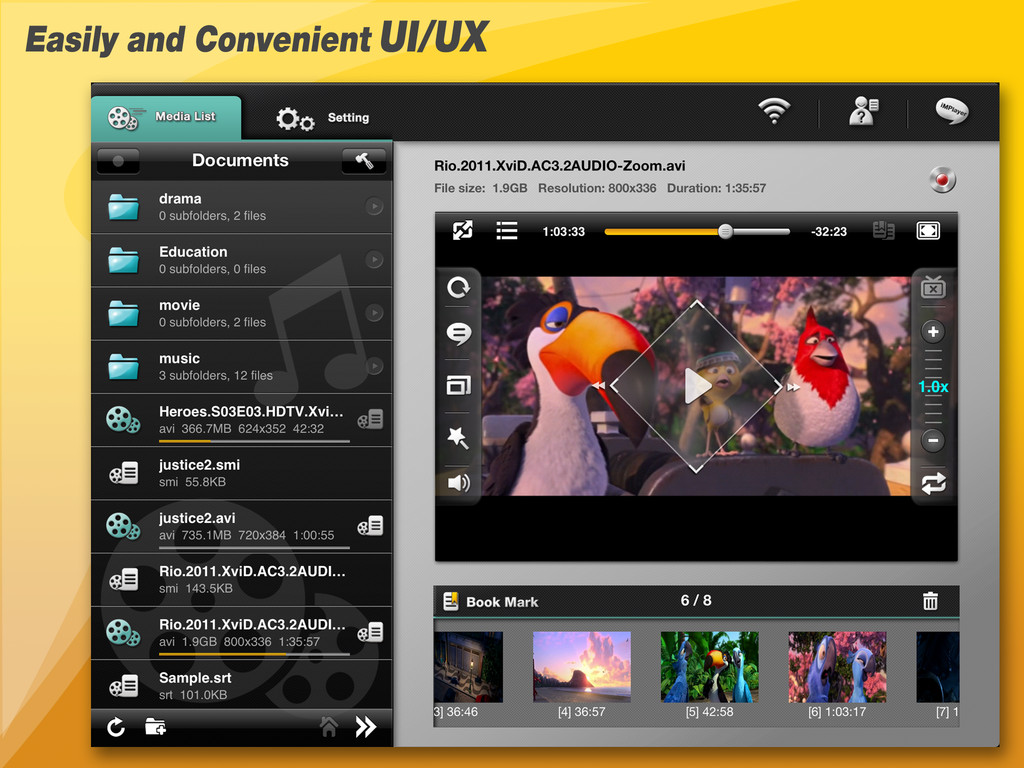The width and height of the screenshot is (1024, 768).
Task: Tap the Wi-Fi transfer icon
Action: coord(774,111)
